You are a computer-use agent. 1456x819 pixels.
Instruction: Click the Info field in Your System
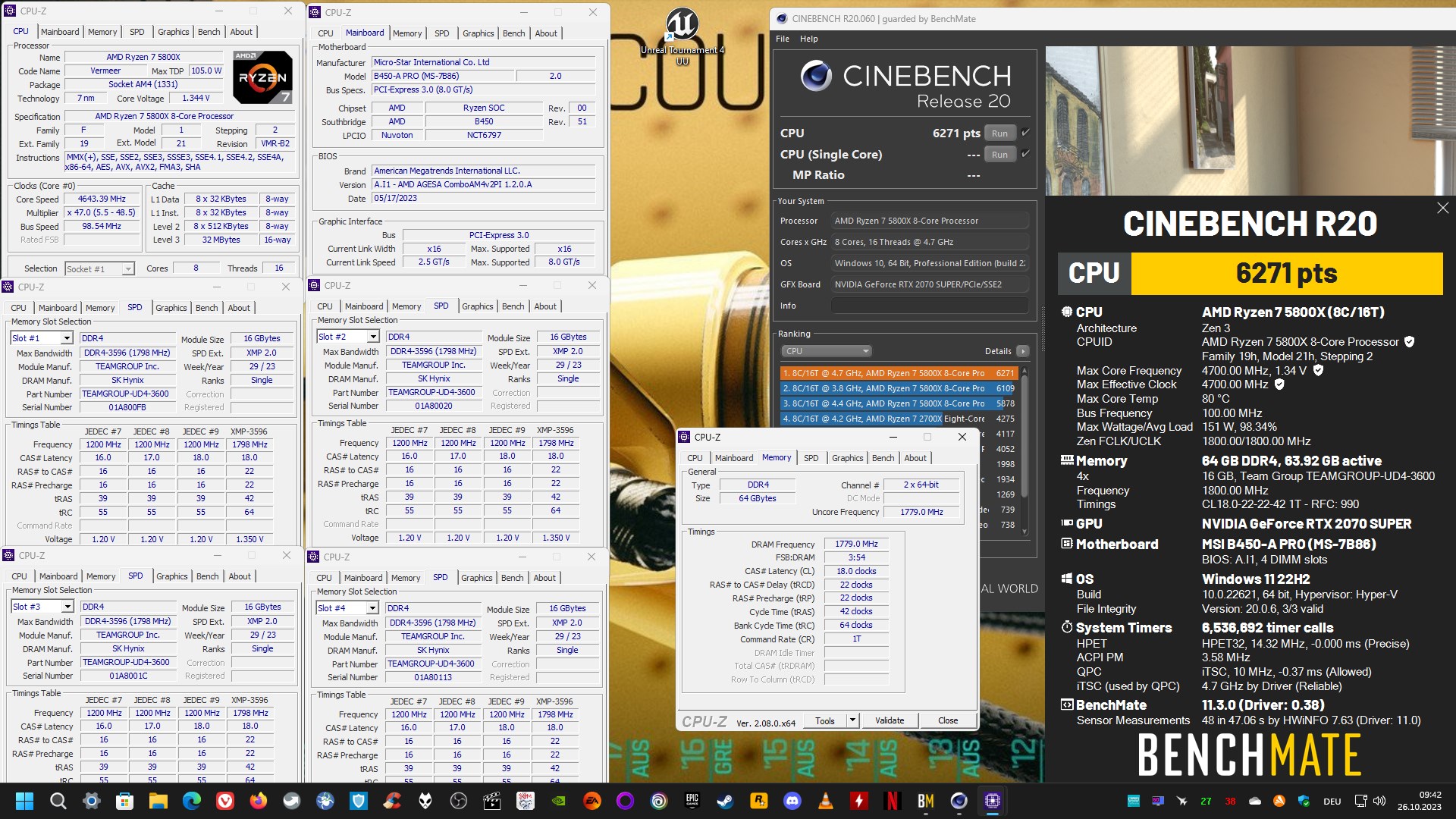click(930, 306)
